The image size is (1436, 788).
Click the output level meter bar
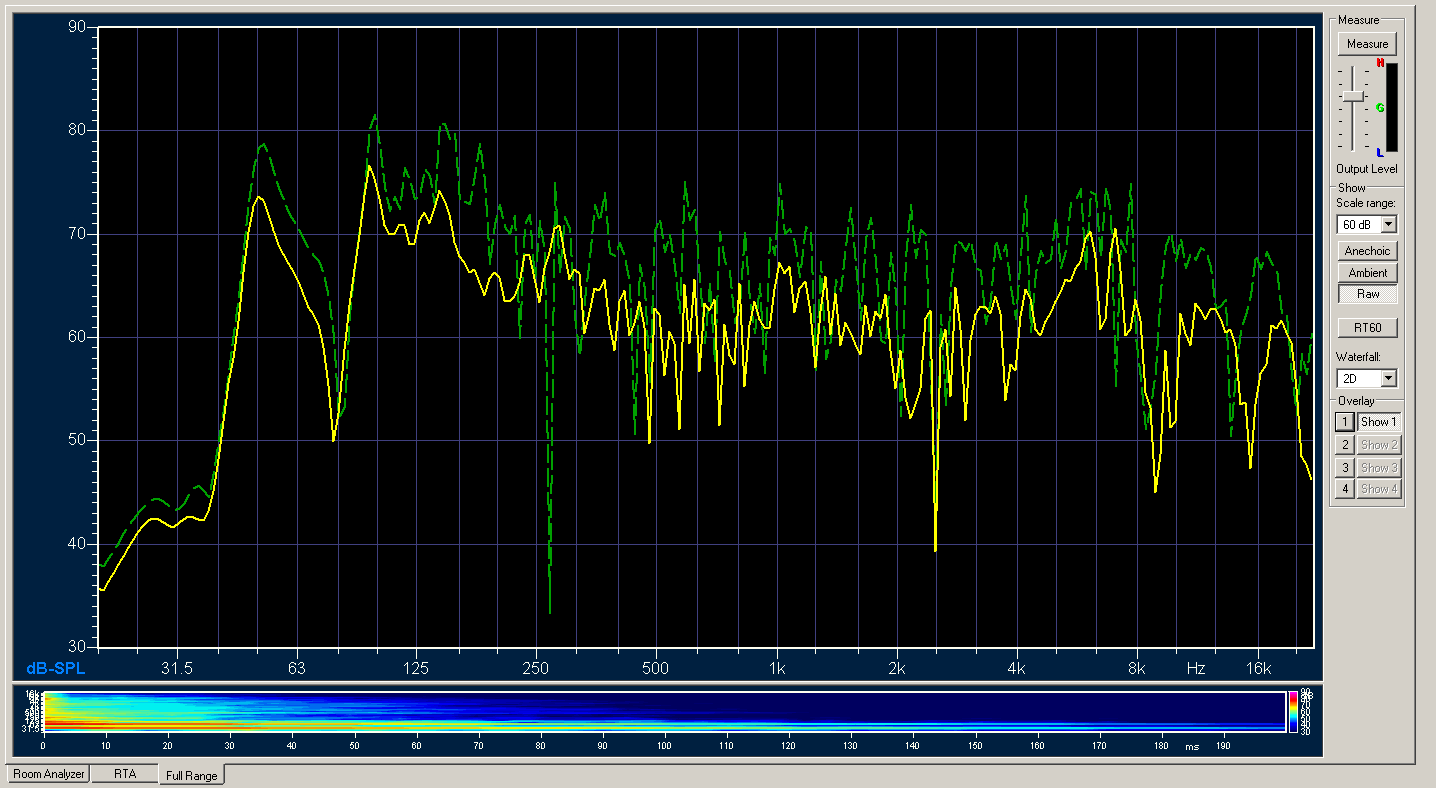[1392, 108]
